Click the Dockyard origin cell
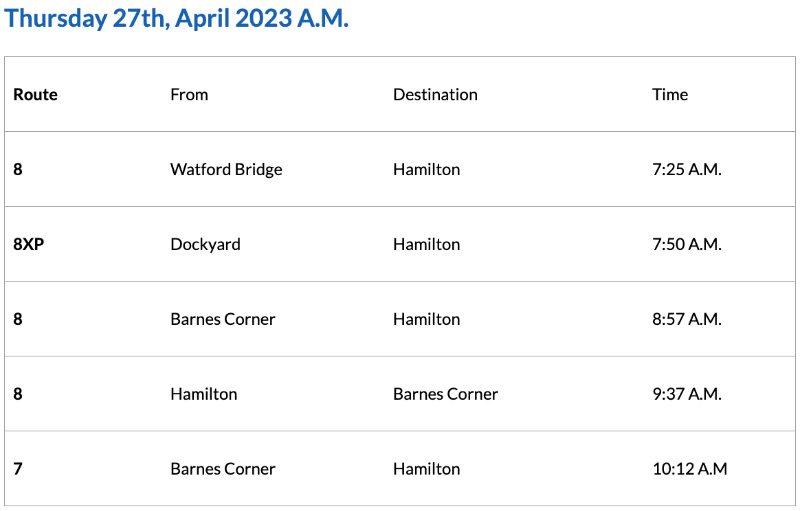 click(x=205, y=244)
